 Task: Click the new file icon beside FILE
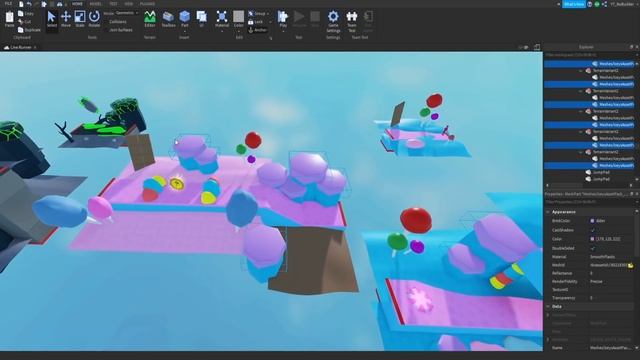(21, 4)
